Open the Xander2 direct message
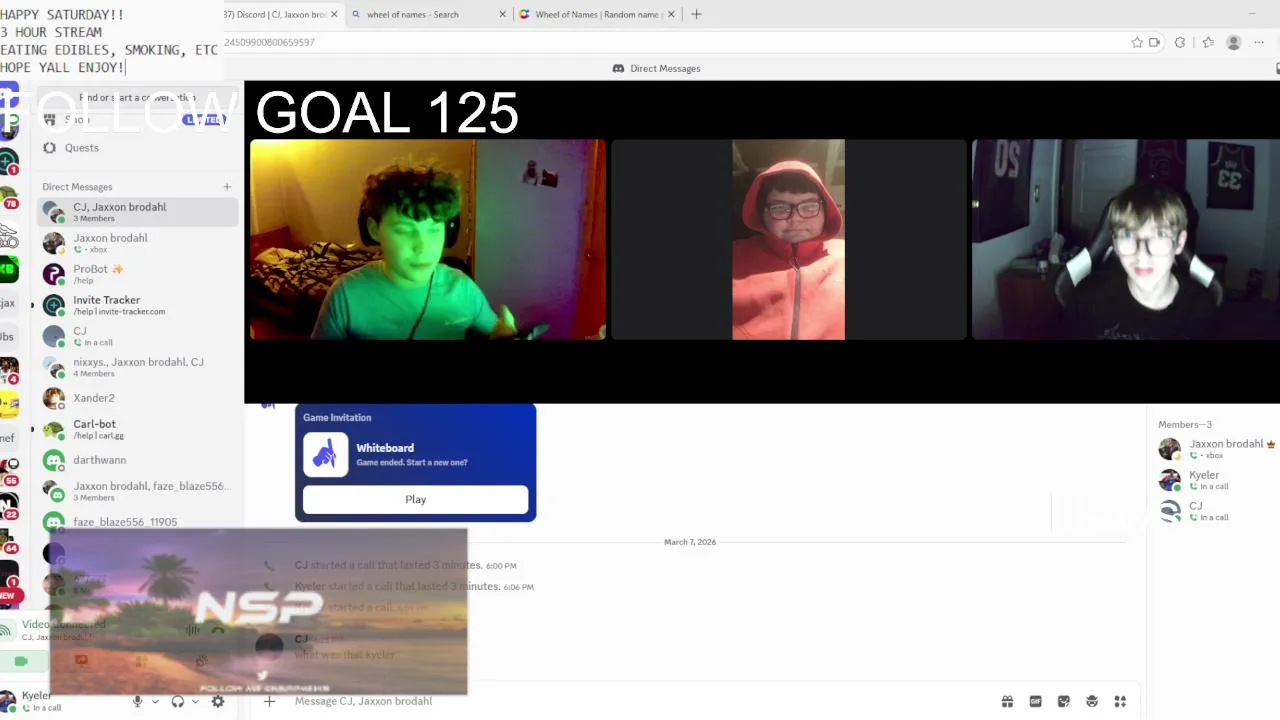Viewport: 1280px width, 720px height. tap(139, 398)
